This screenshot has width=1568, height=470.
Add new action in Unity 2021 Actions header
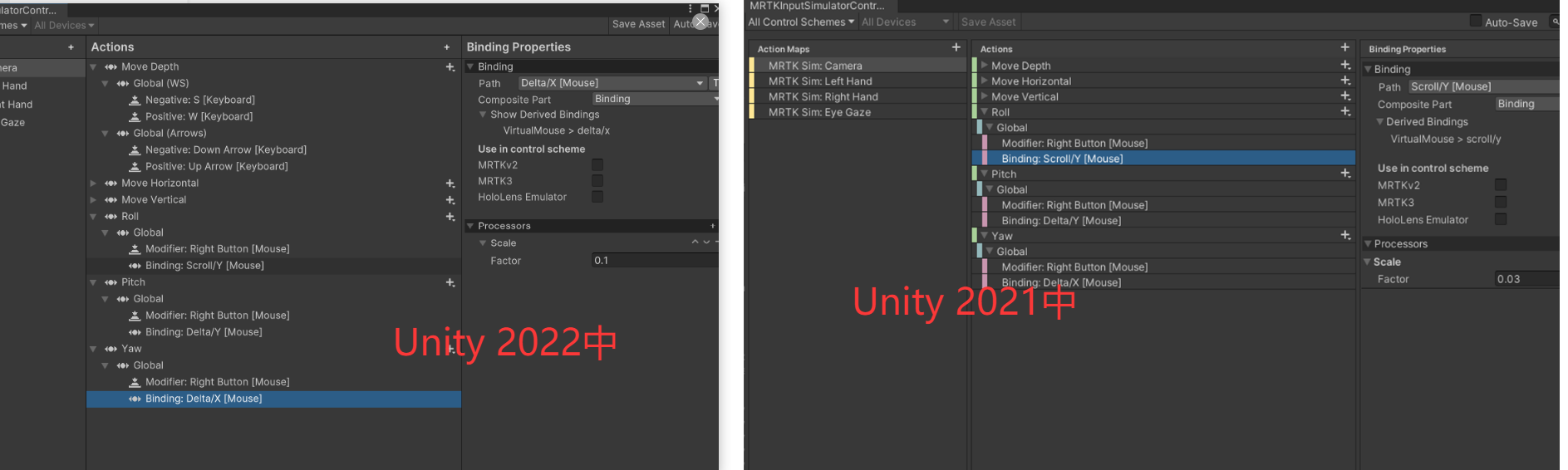click(x=1344, y=47)
